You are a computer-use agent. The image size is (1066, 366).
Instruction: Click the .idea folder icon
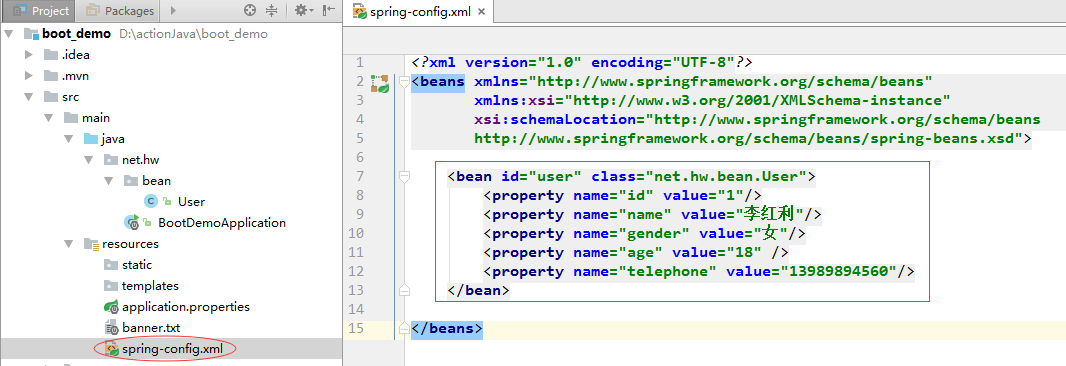pos(51,55)
